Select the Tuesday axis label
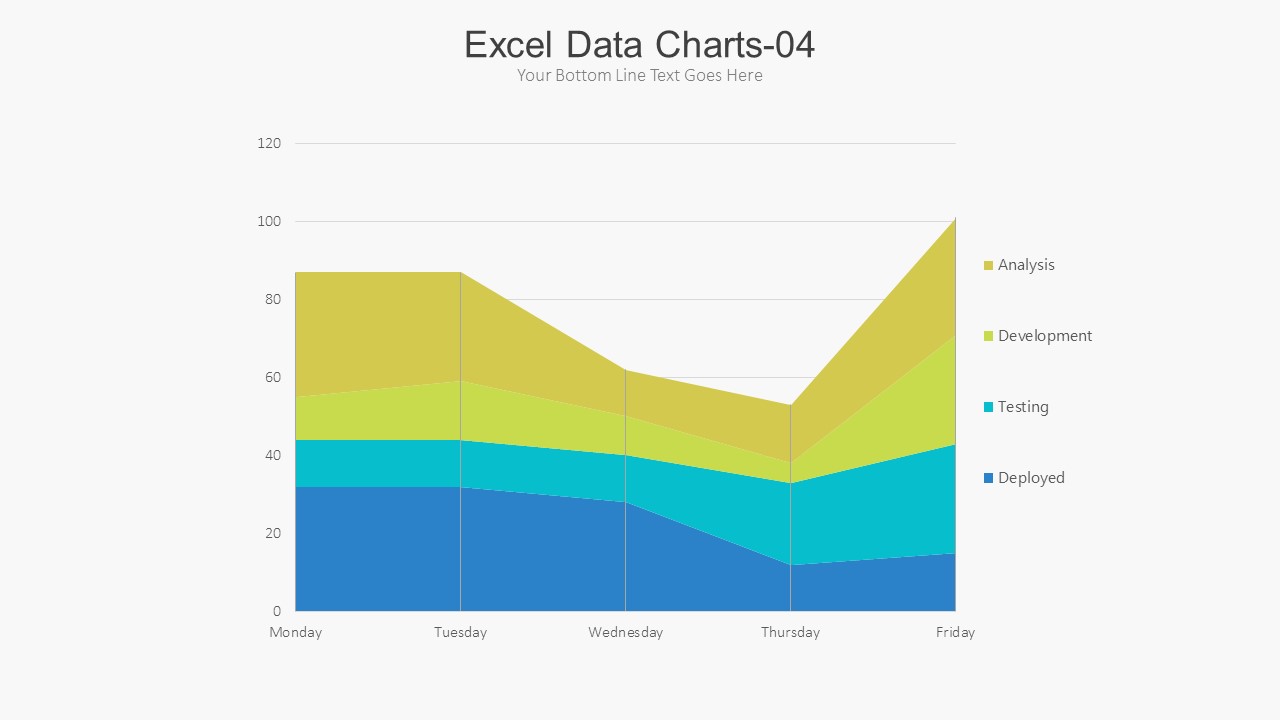The height and width of the screenshot is (720, 1280). click(461, 632)
